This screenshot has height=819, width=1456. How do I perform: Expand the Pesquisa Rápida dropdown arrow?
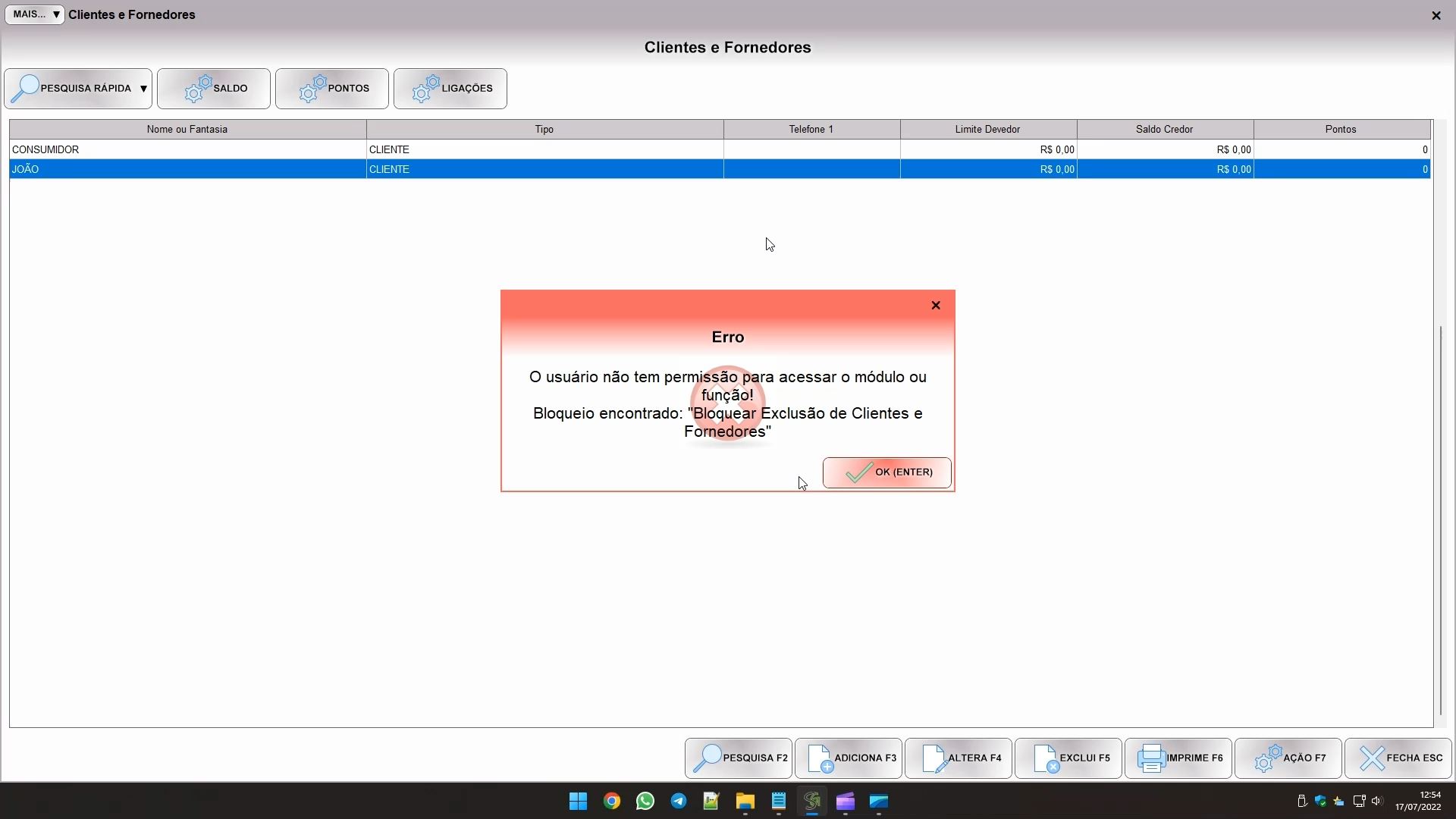[143, 89]
